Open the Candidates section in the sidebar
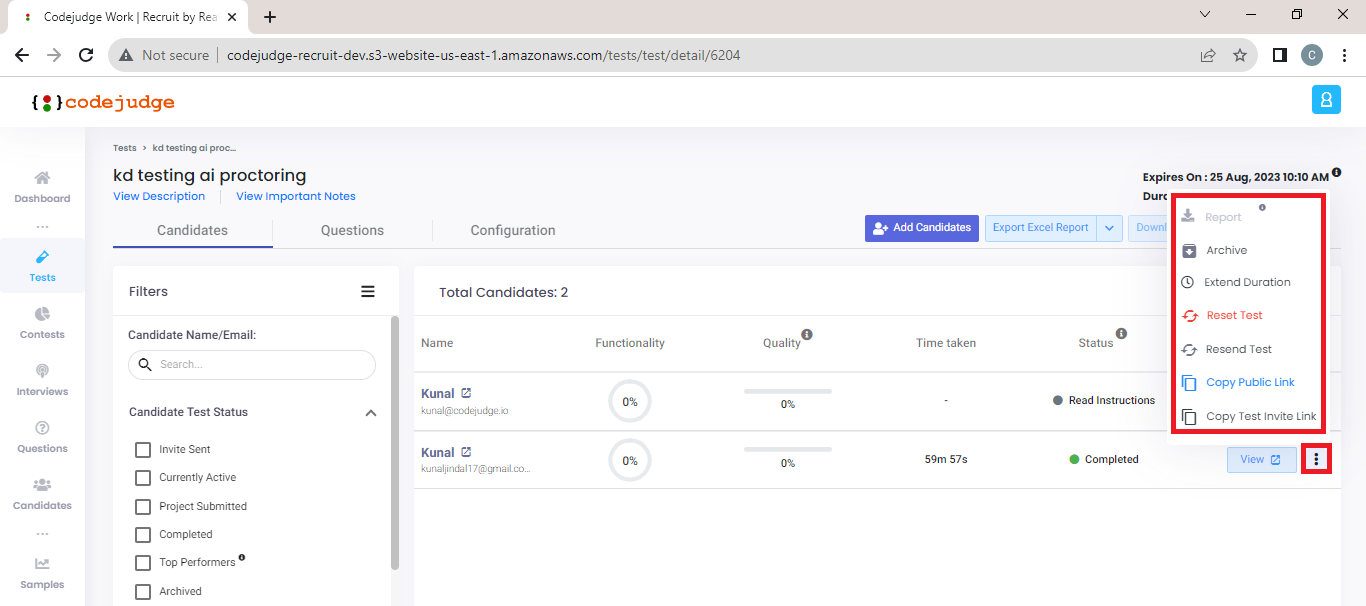Image resolution: width=1366 pixels, height=606 pixels. click(41, 495)
